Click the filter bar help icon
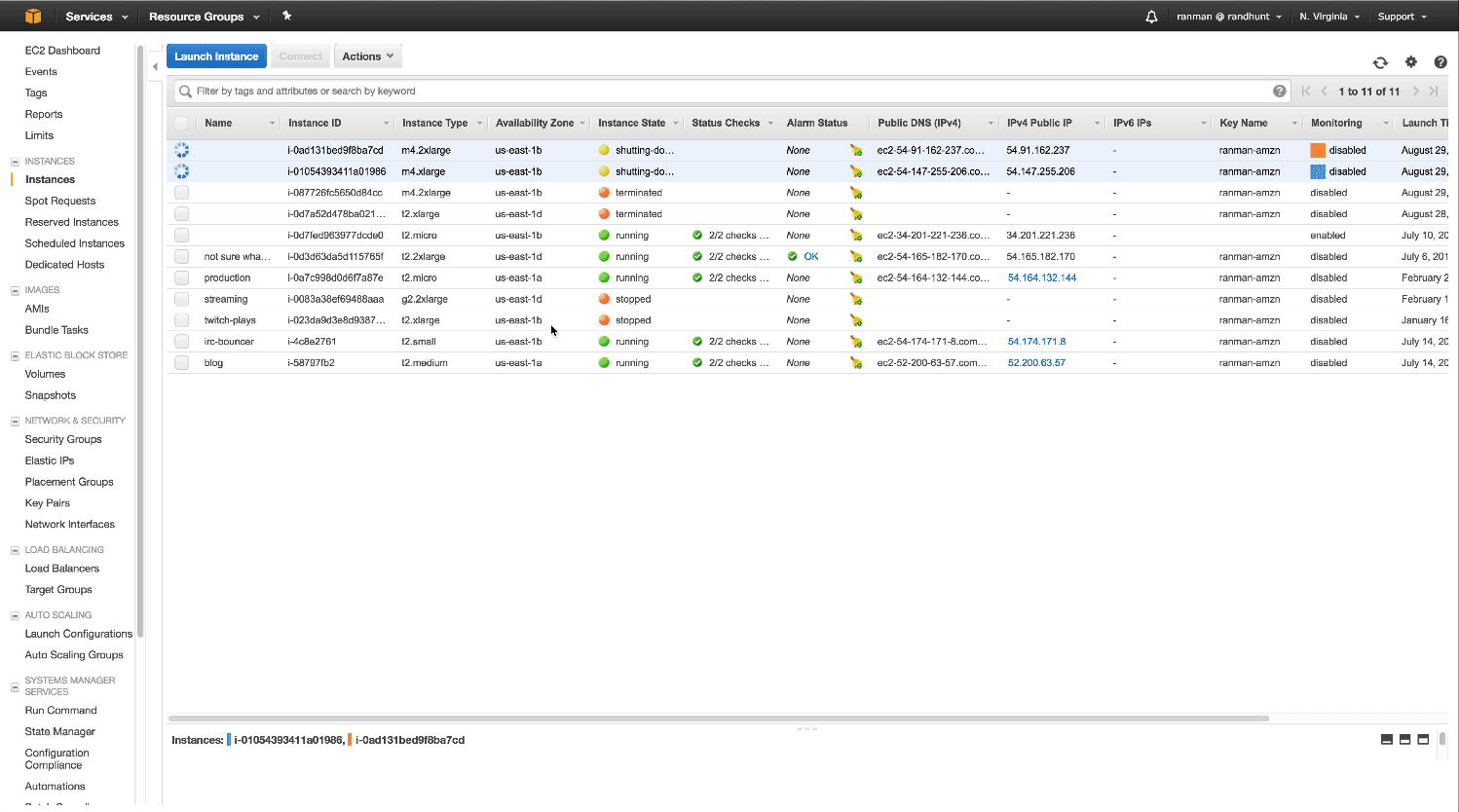 click(1280, 91)
